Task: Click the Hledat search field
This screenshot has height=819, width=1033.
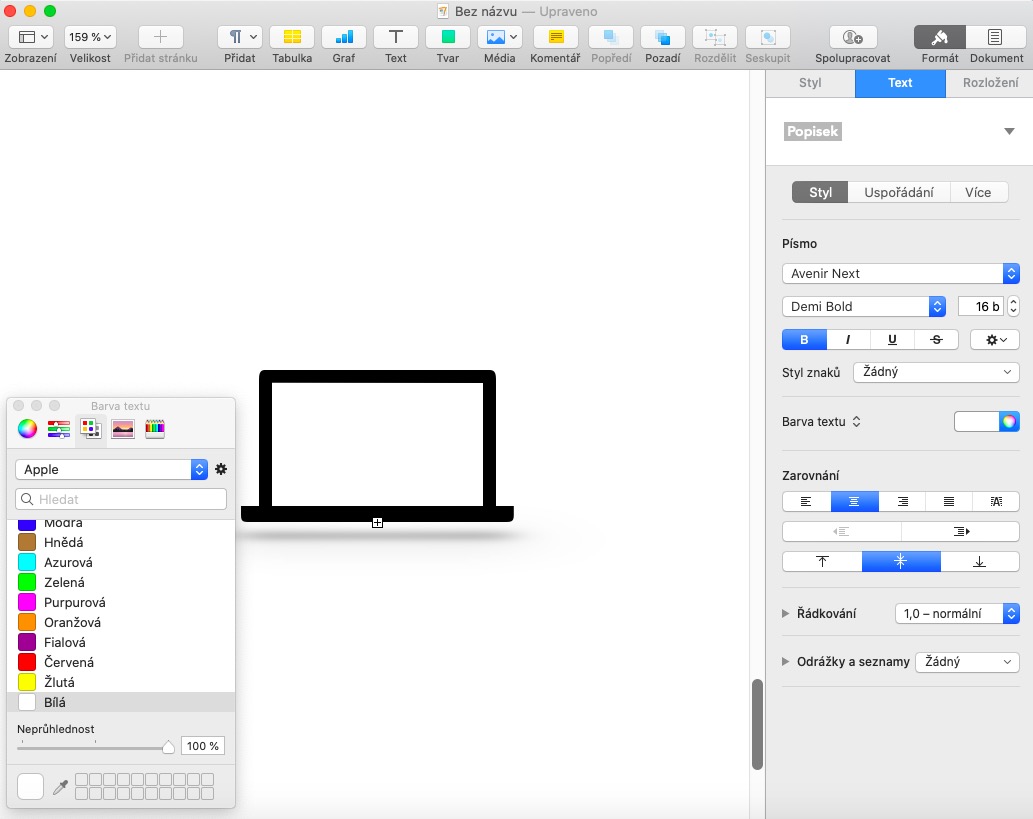Action: click(x=121, y=499)
